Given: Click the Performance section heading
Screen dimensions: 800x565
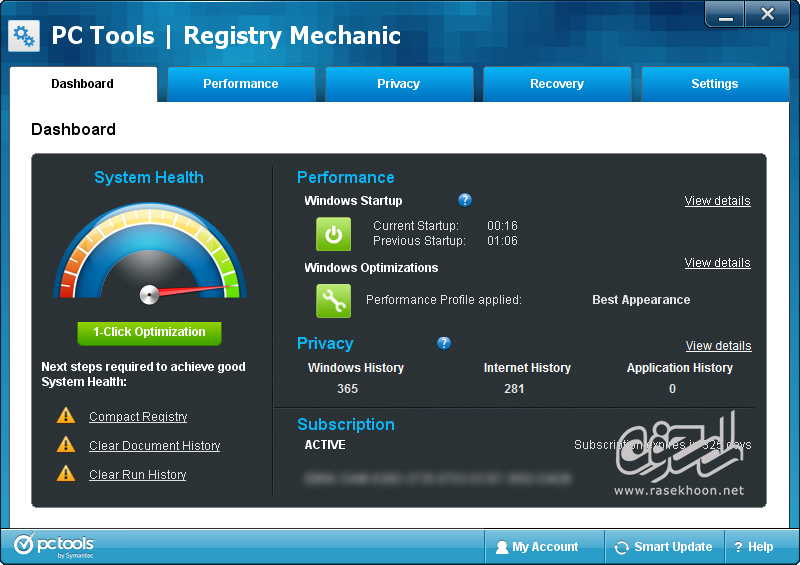Looking at the screenshot, I should click(x=346, y=178).
